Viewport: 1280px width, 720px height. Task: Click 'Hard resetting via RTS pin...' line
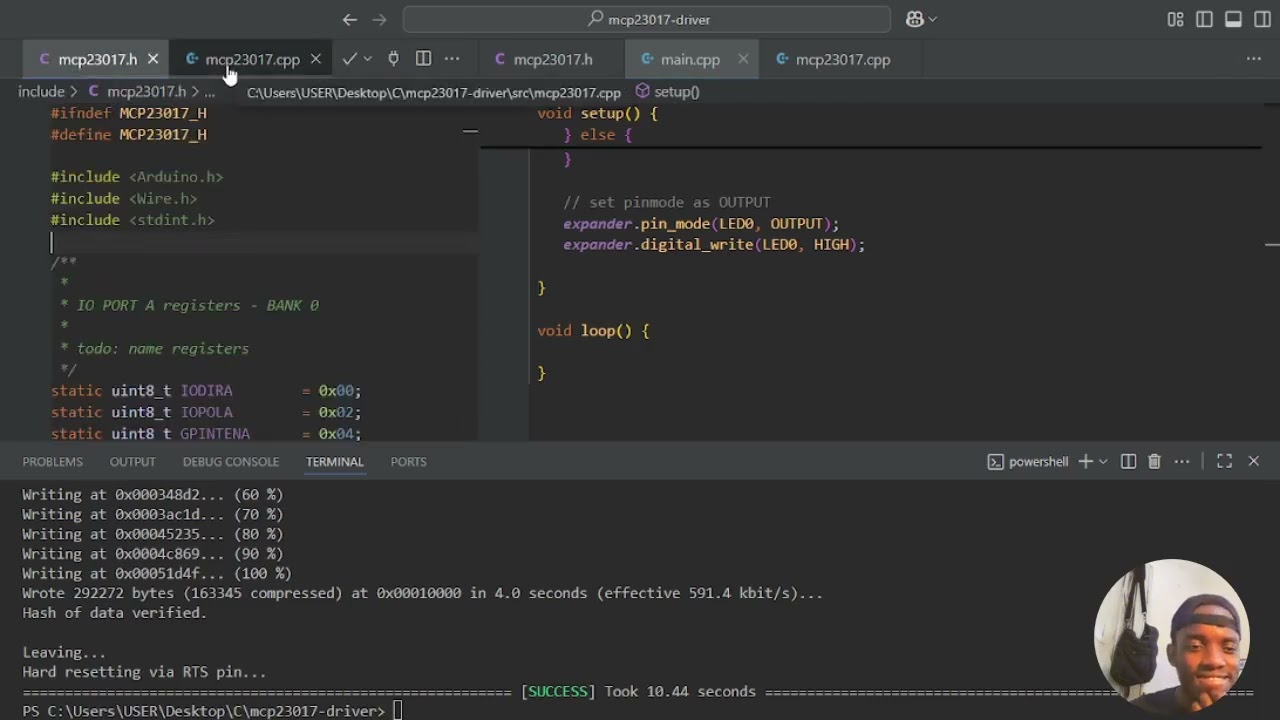coord(145,672)
